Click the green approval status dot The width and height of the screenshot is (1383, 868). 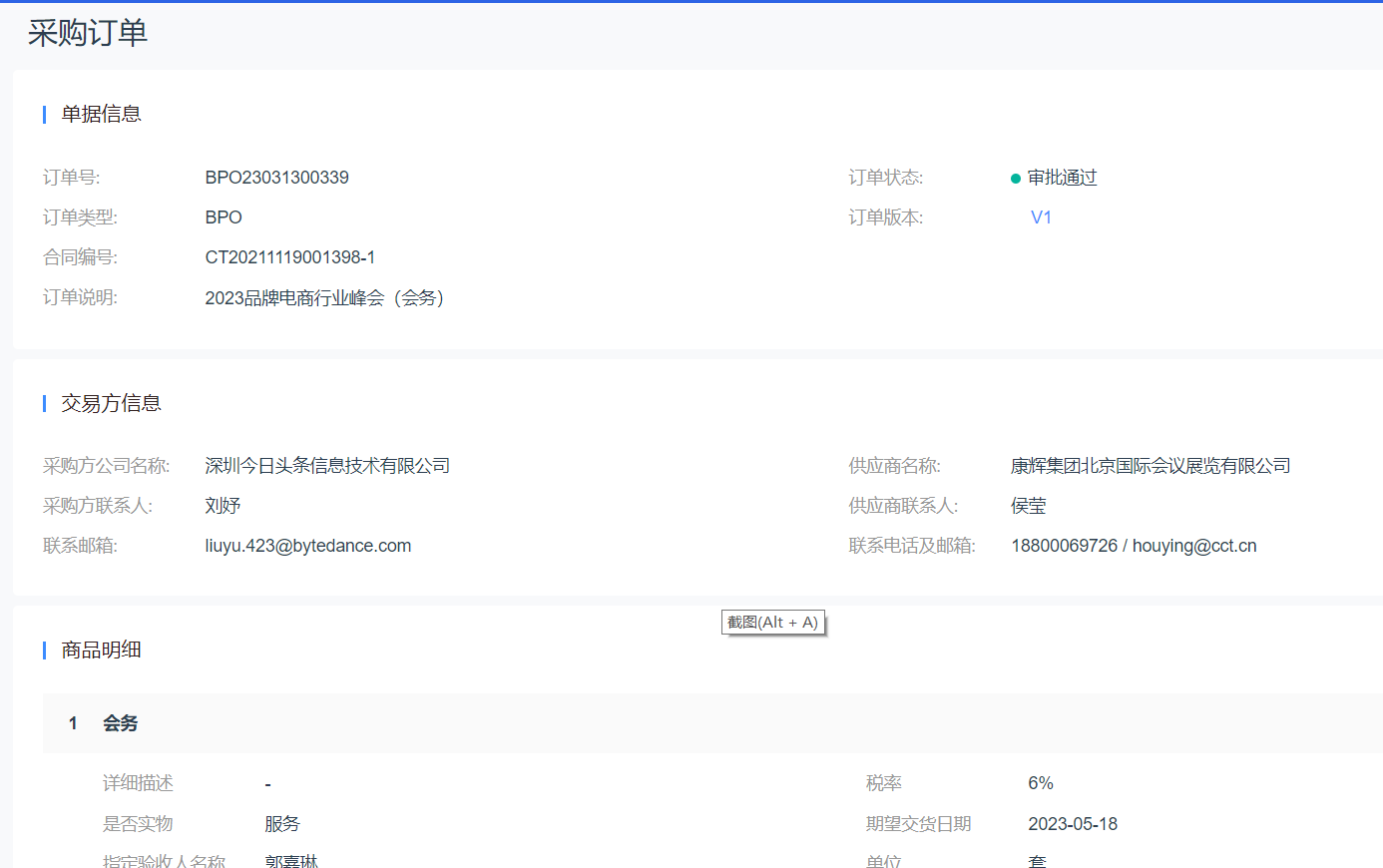point(1016,179)
